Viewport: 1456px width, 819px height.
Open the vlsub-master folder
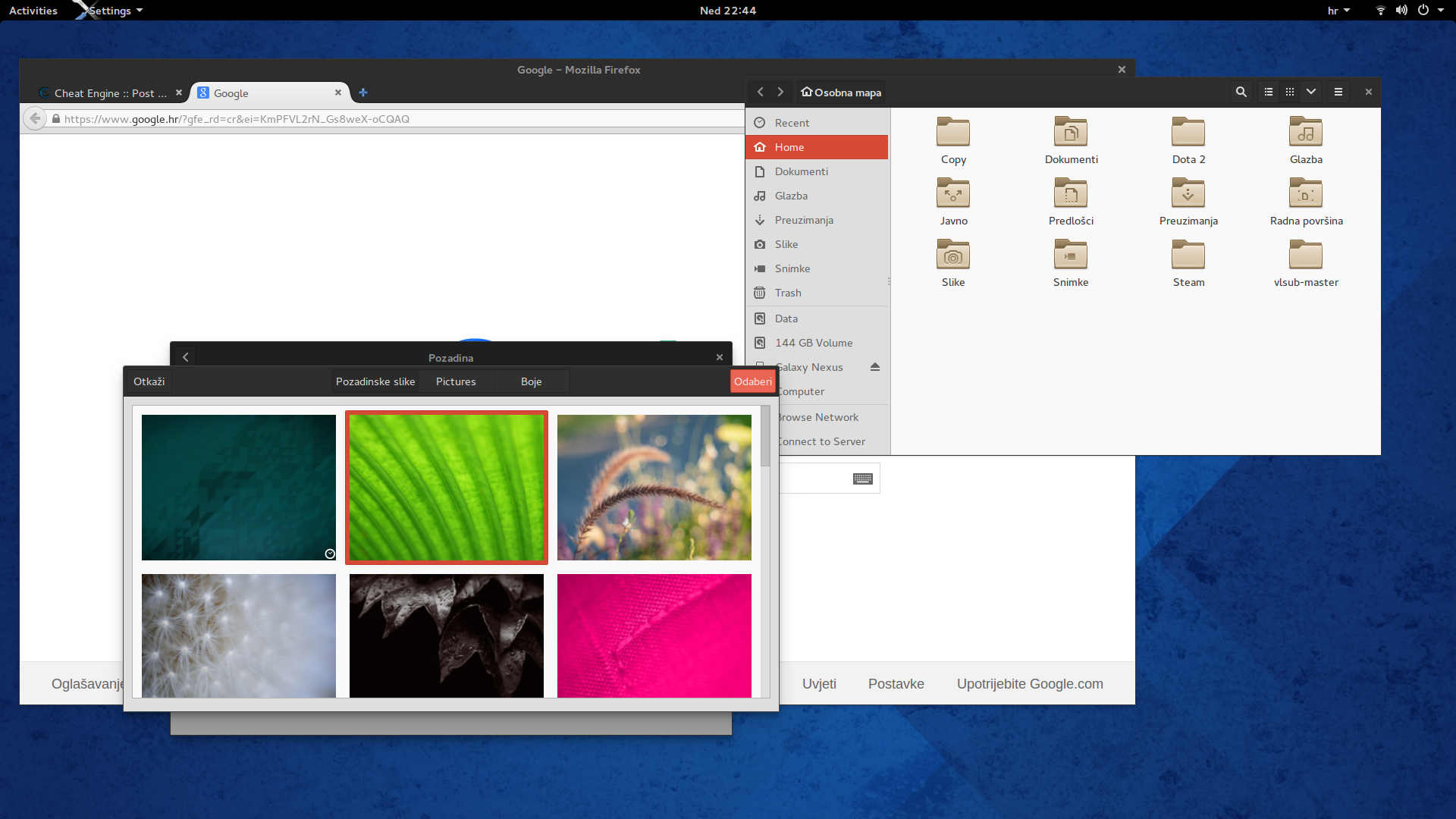click(1306, 262)
